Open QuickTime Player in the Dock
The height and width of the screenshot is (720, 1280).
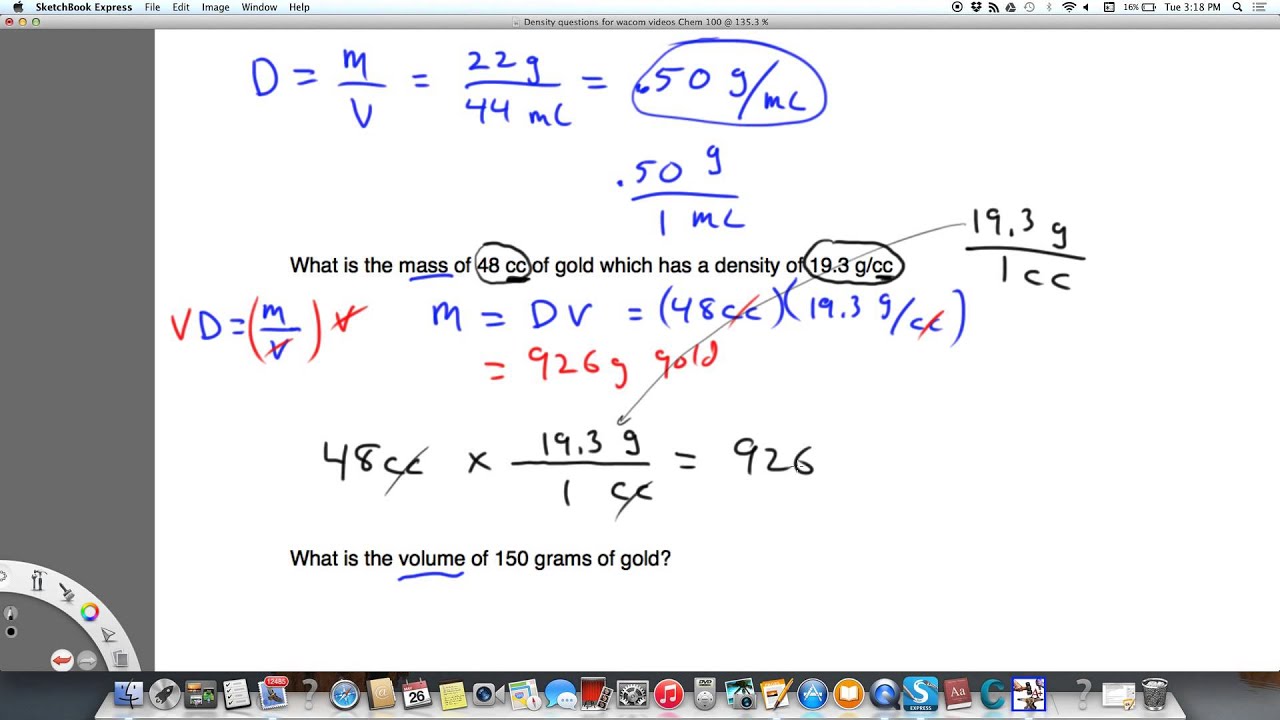tap(884, 694)
